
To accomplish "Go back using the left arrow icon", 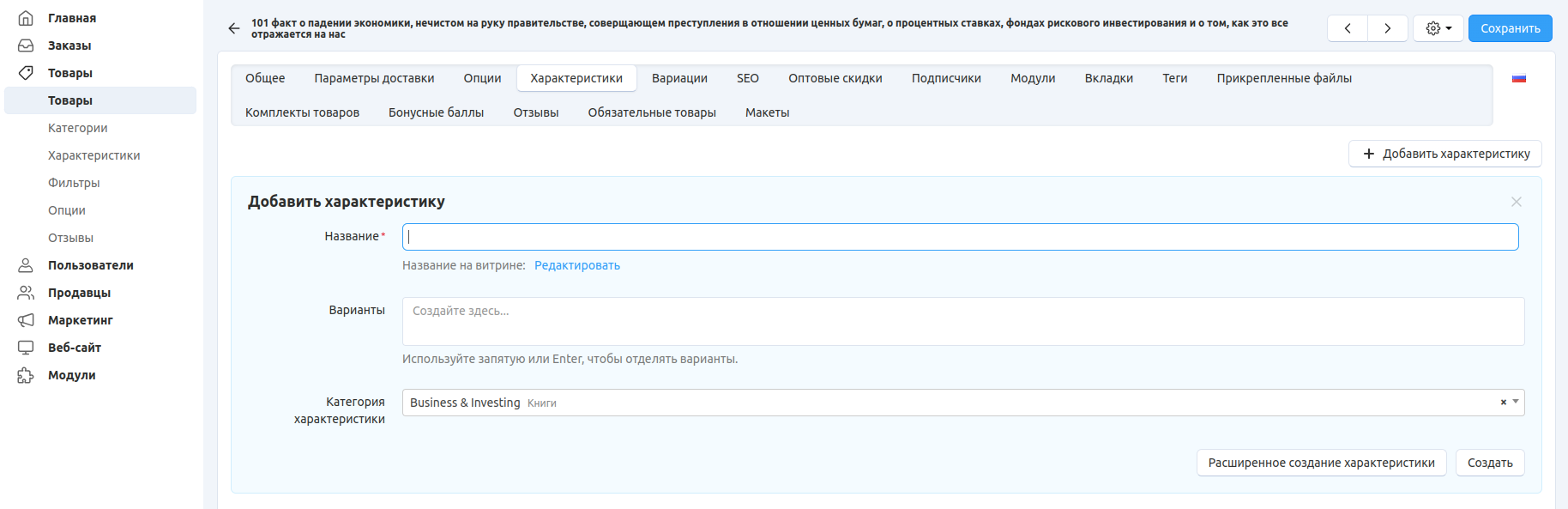I will click(x=234, y=28).
